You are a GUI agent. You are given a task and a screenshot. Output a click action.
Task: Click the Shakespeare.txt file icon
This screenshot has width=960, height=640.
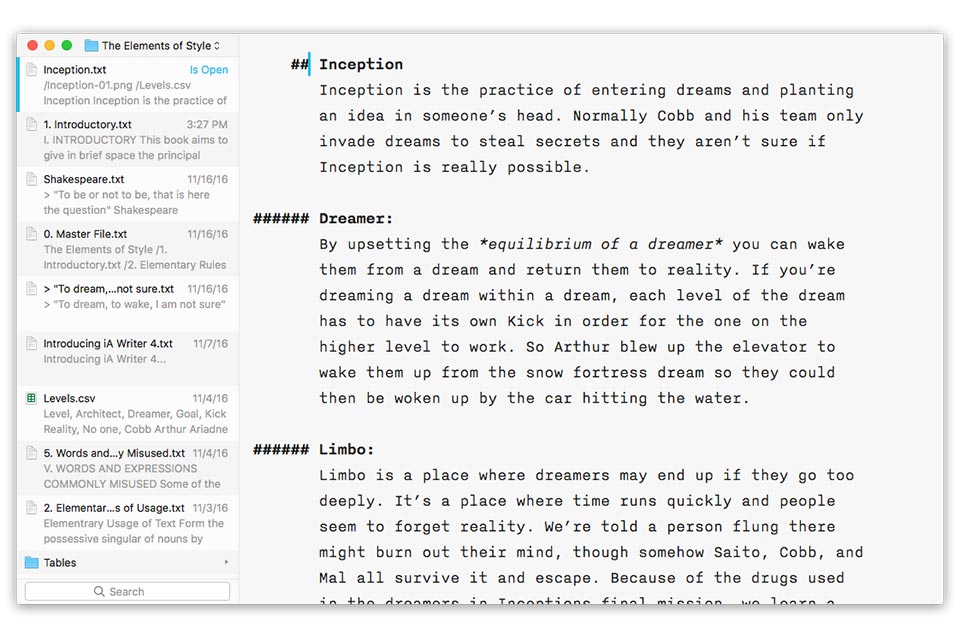[31, 179]
